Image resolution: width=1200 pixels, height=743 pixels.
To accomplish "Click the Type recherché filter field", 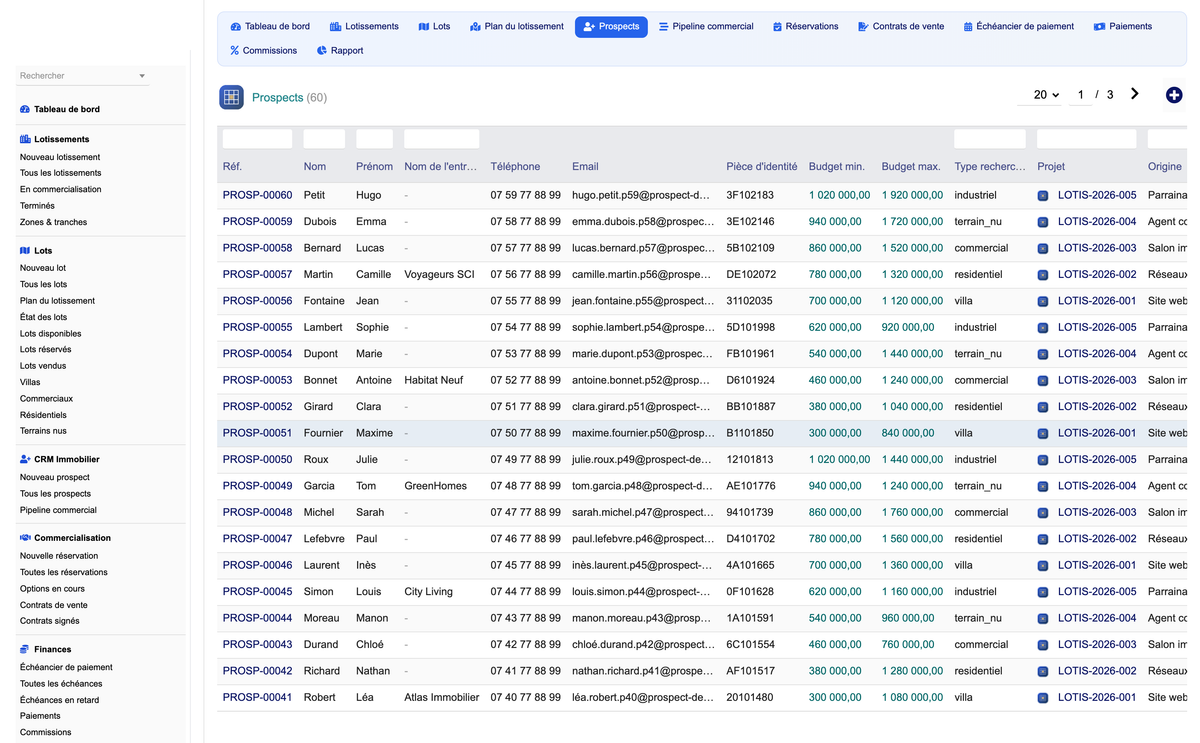I will tap(990, 139).
